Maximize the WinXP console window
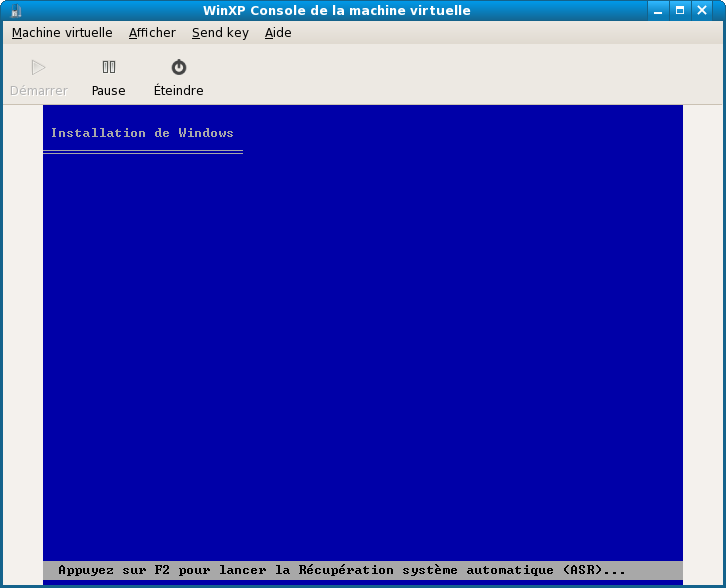The height and width of the screenshot is (588, 726). coord(680,11)
